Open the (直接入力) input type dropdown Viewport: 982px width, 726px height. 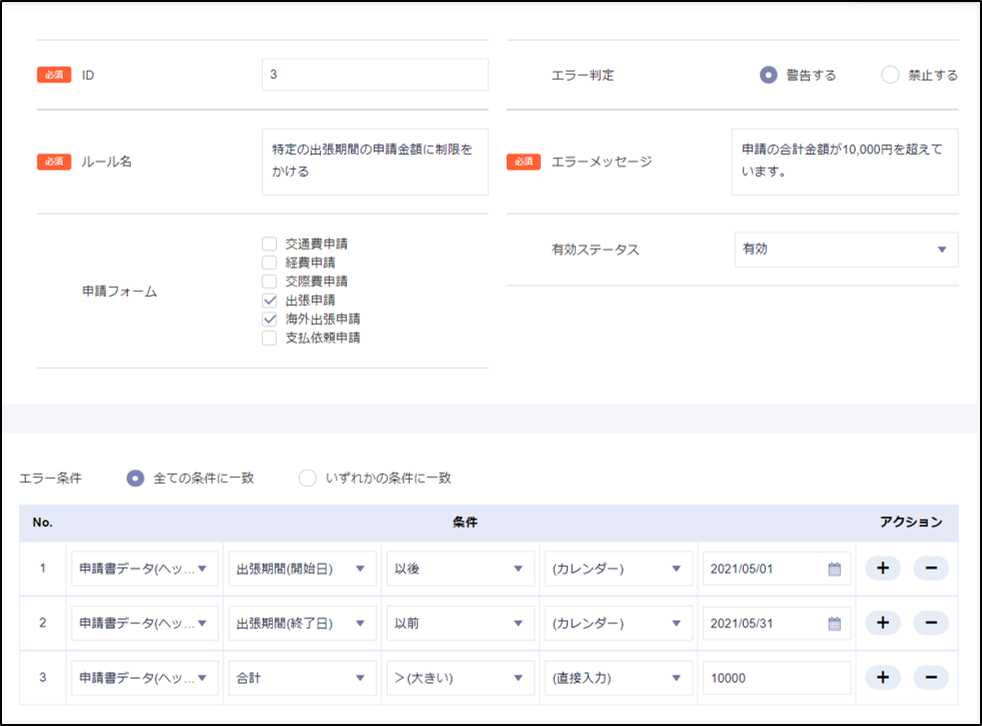point(617,677)
